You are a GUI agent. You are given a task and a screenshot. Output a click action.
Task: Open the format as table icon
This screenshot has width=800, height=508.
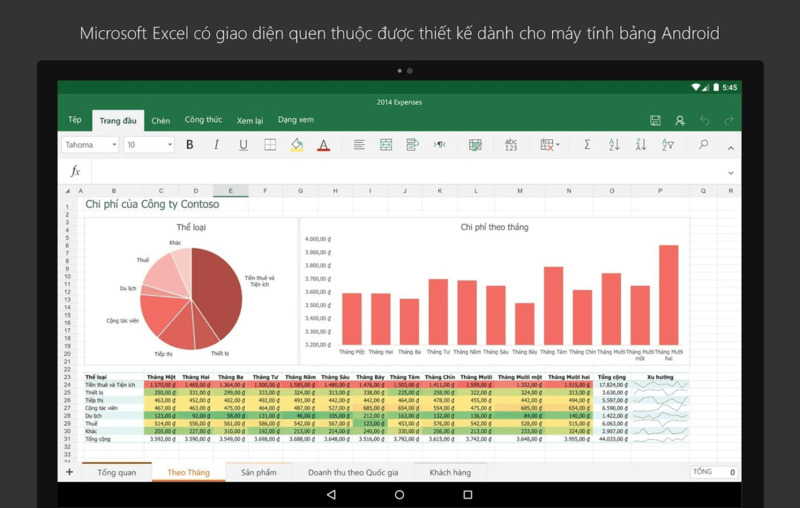point(476,145)
